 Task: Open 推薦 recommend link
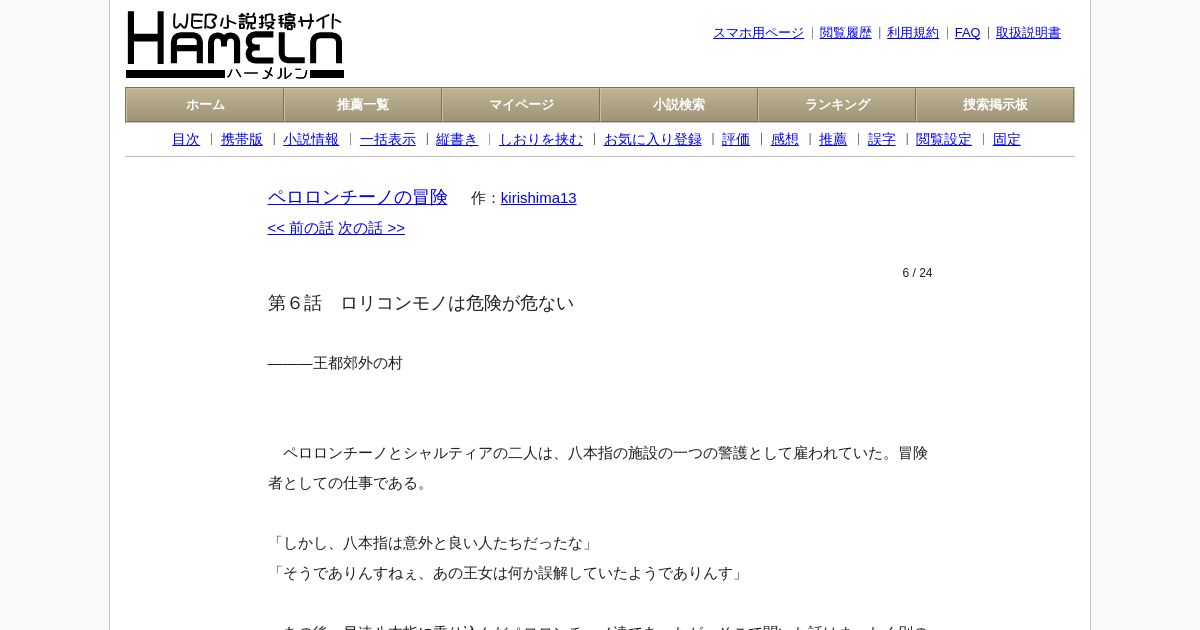click(x=833, y=140)
